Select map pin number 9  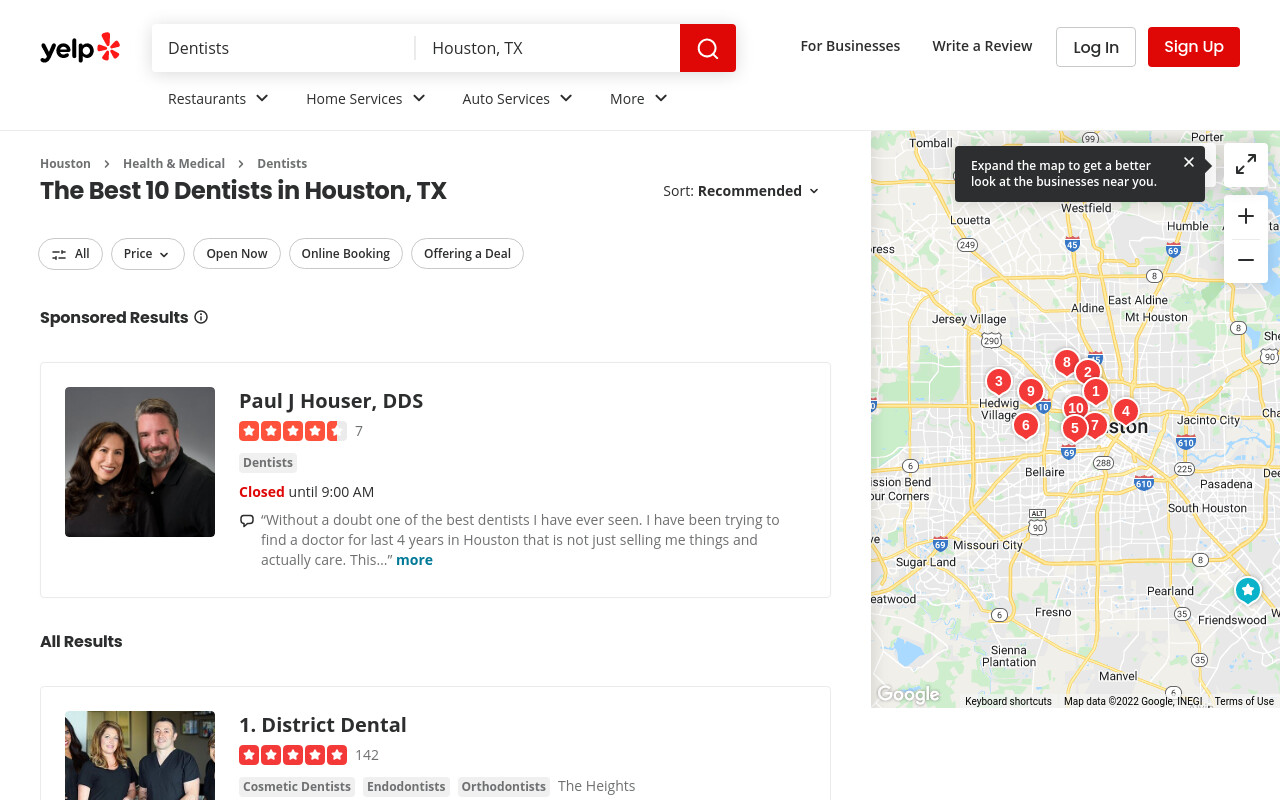[1030, 391]
